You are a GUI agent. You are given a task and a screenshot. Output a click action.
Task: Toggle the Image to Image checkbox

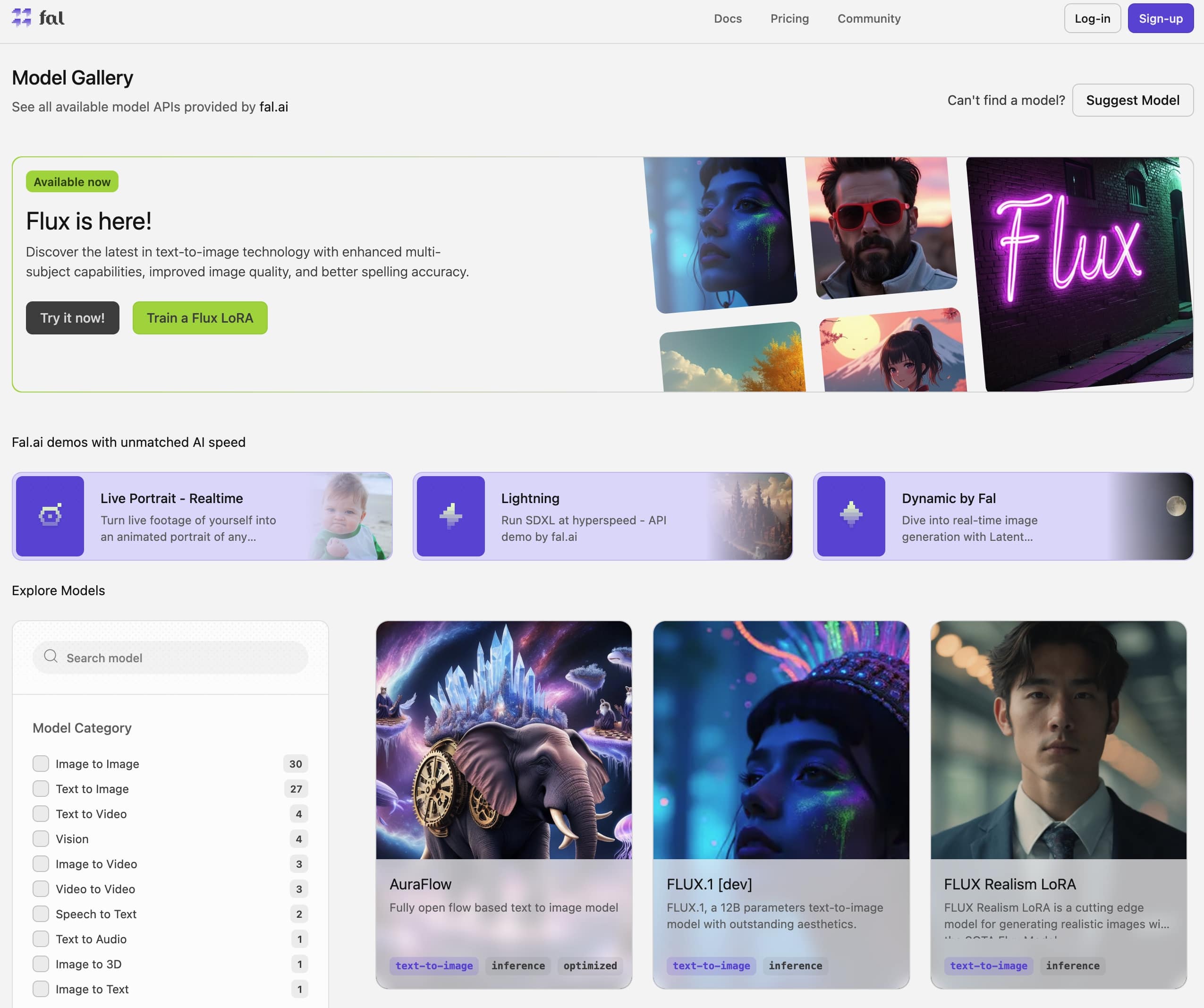[x=40, y=764]
